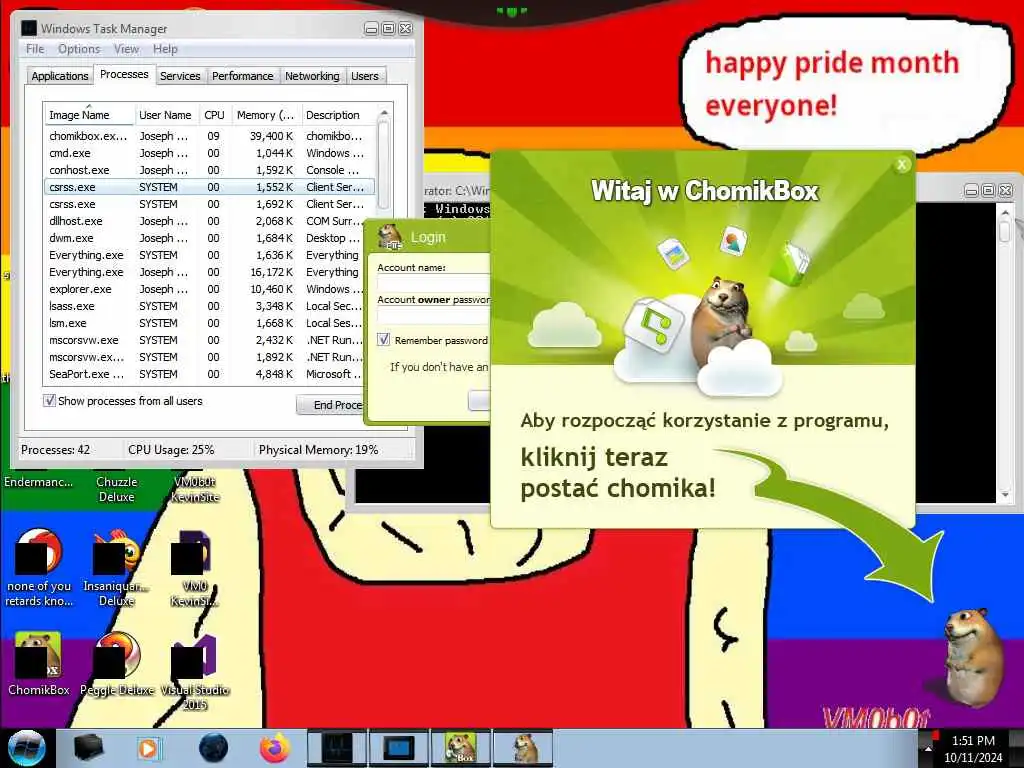Screen dimensions: 1024x768
Task: Toggle Show processes from all users
Action: [49, 400]
